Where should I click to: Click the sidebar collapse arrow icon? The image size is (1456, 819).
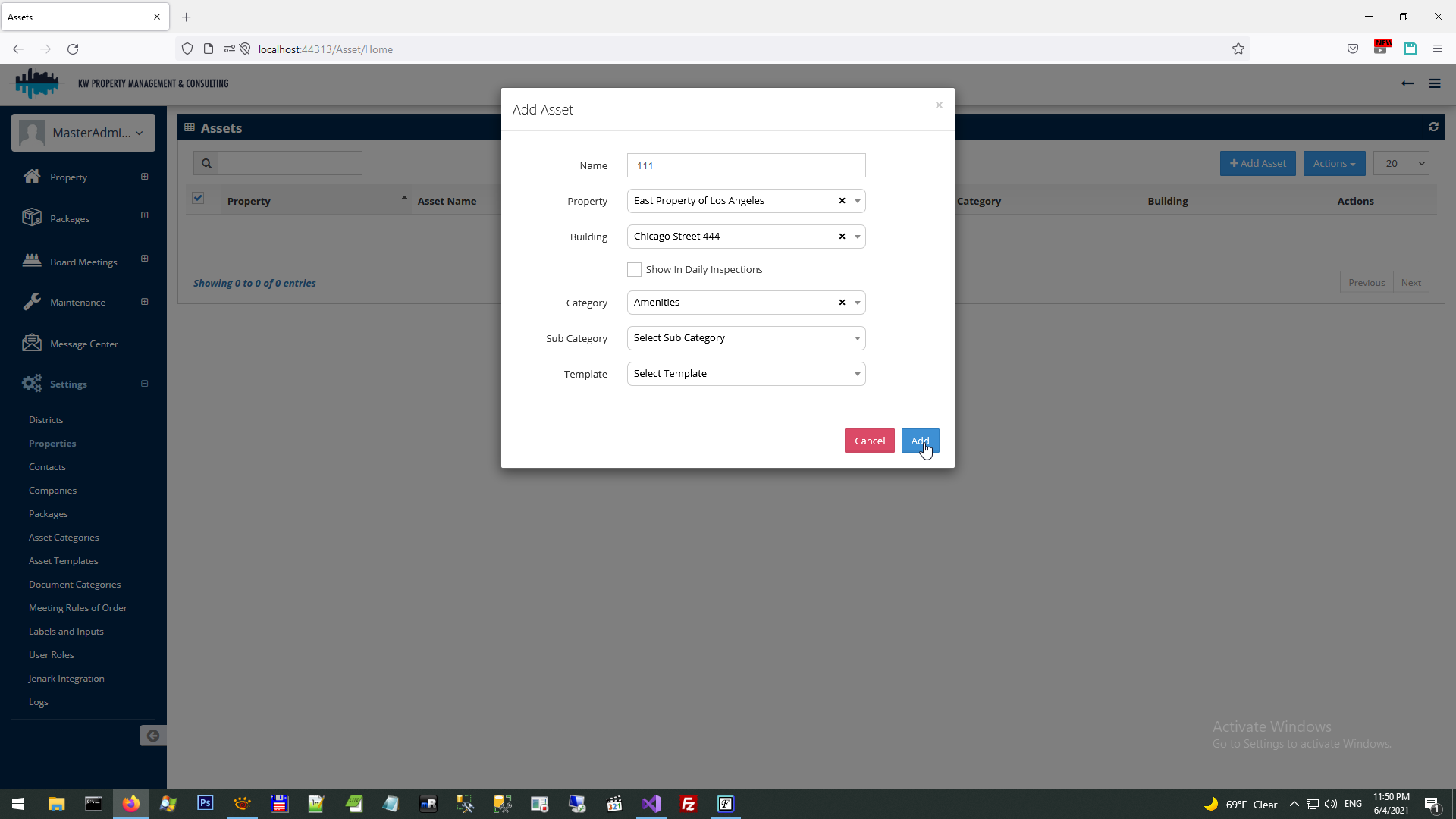point(152,736)
